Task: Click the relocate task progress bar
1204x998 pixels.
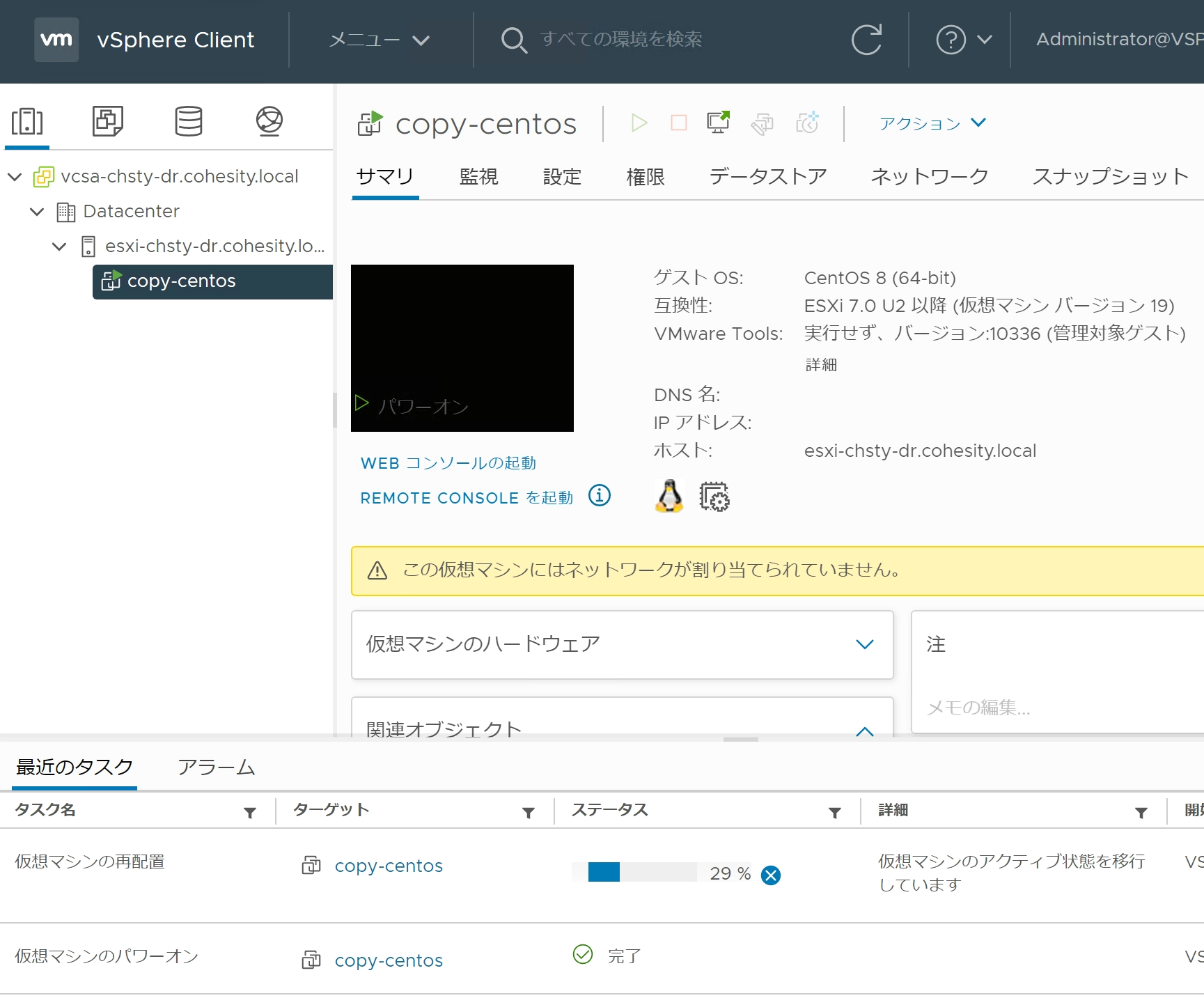Action: pos(634,872)
